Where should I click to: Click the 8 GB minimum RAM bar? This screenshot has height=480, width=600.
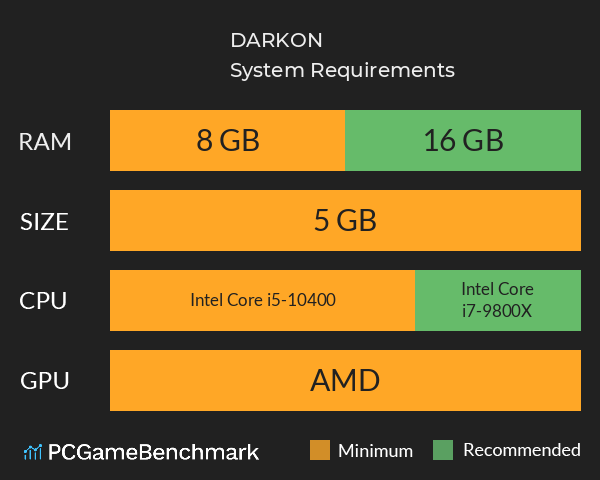227,141
